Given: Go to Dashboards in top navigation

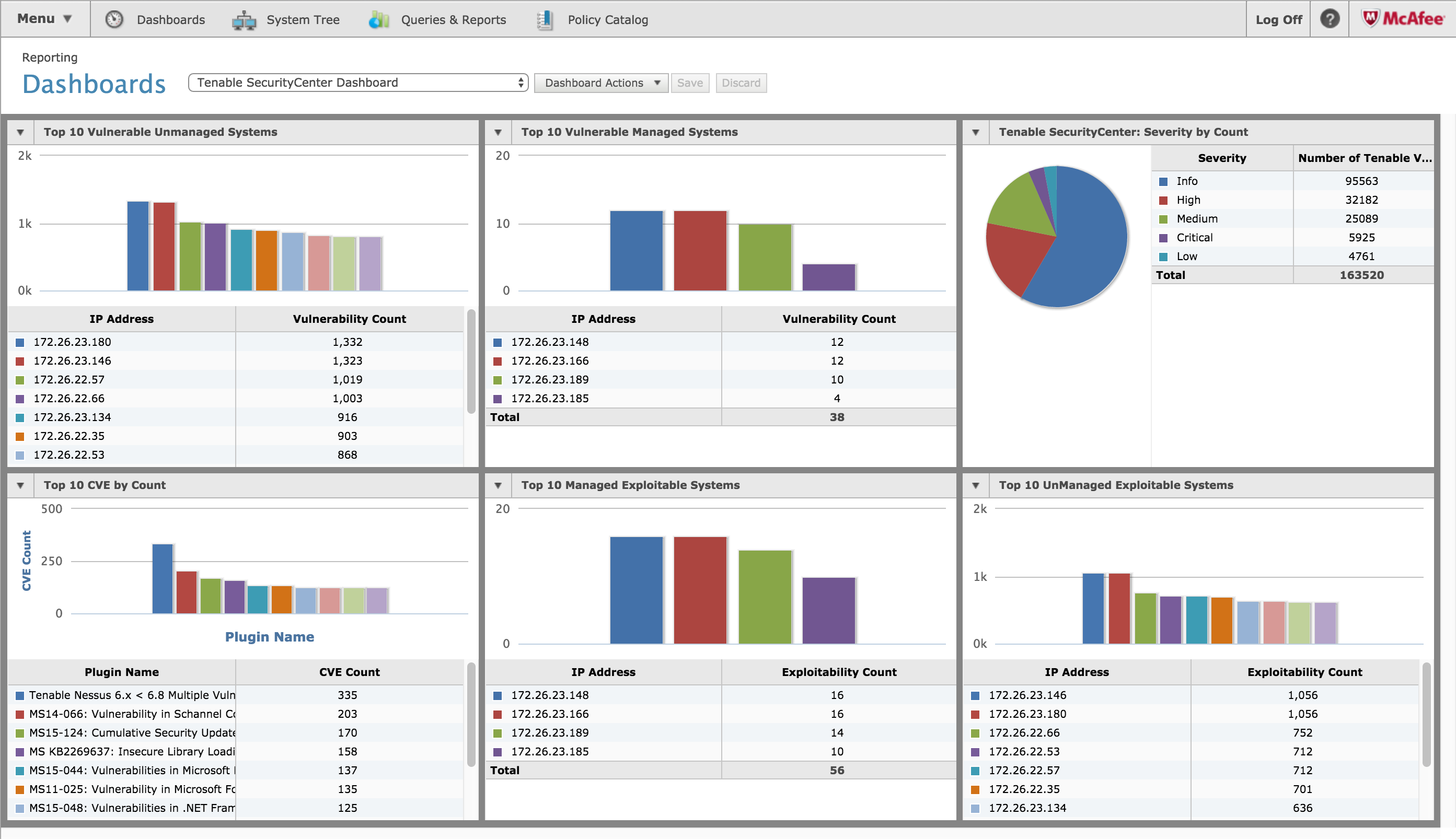Looking at the screenshot, I should (170, 20).
